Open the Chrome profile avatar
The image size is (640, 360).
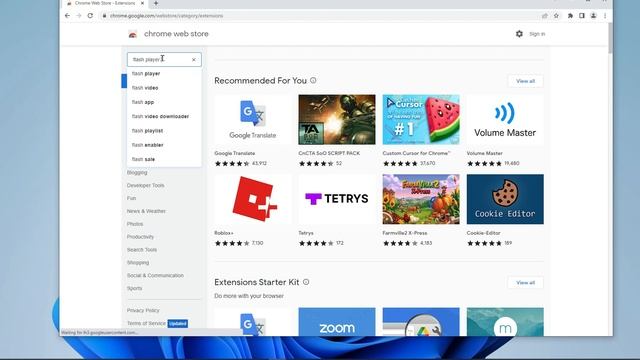pyautogui.click(x=593, y=16)
